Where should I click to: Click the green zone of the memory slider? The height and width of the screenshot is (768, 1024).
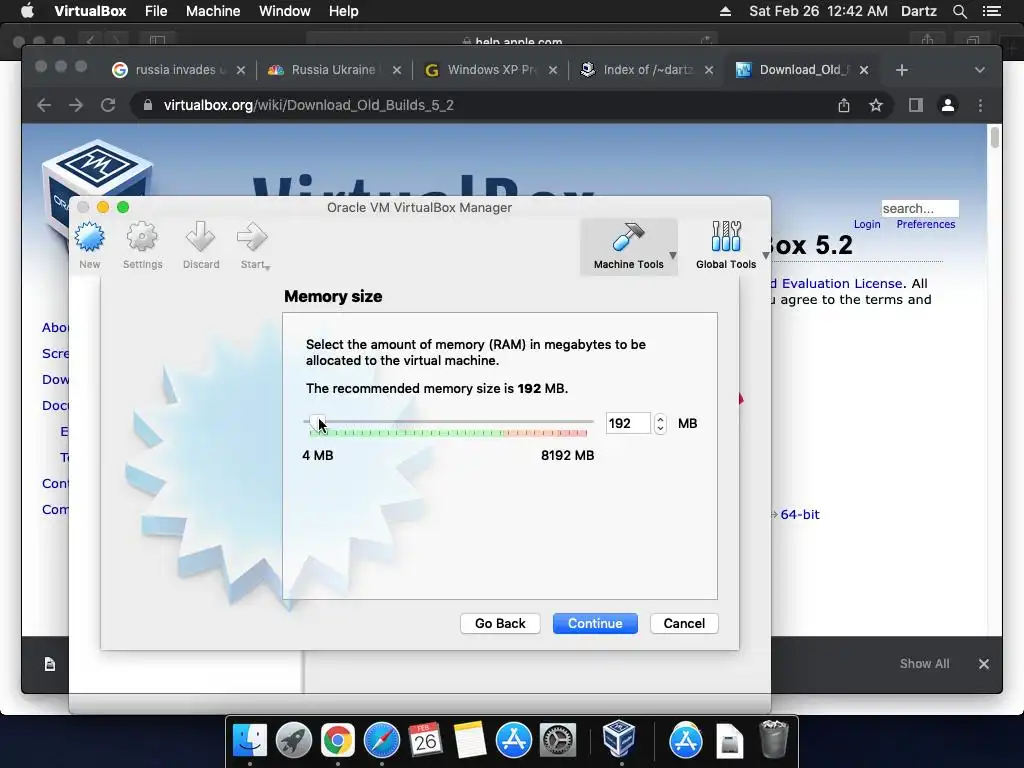click(x=405, y=433)
